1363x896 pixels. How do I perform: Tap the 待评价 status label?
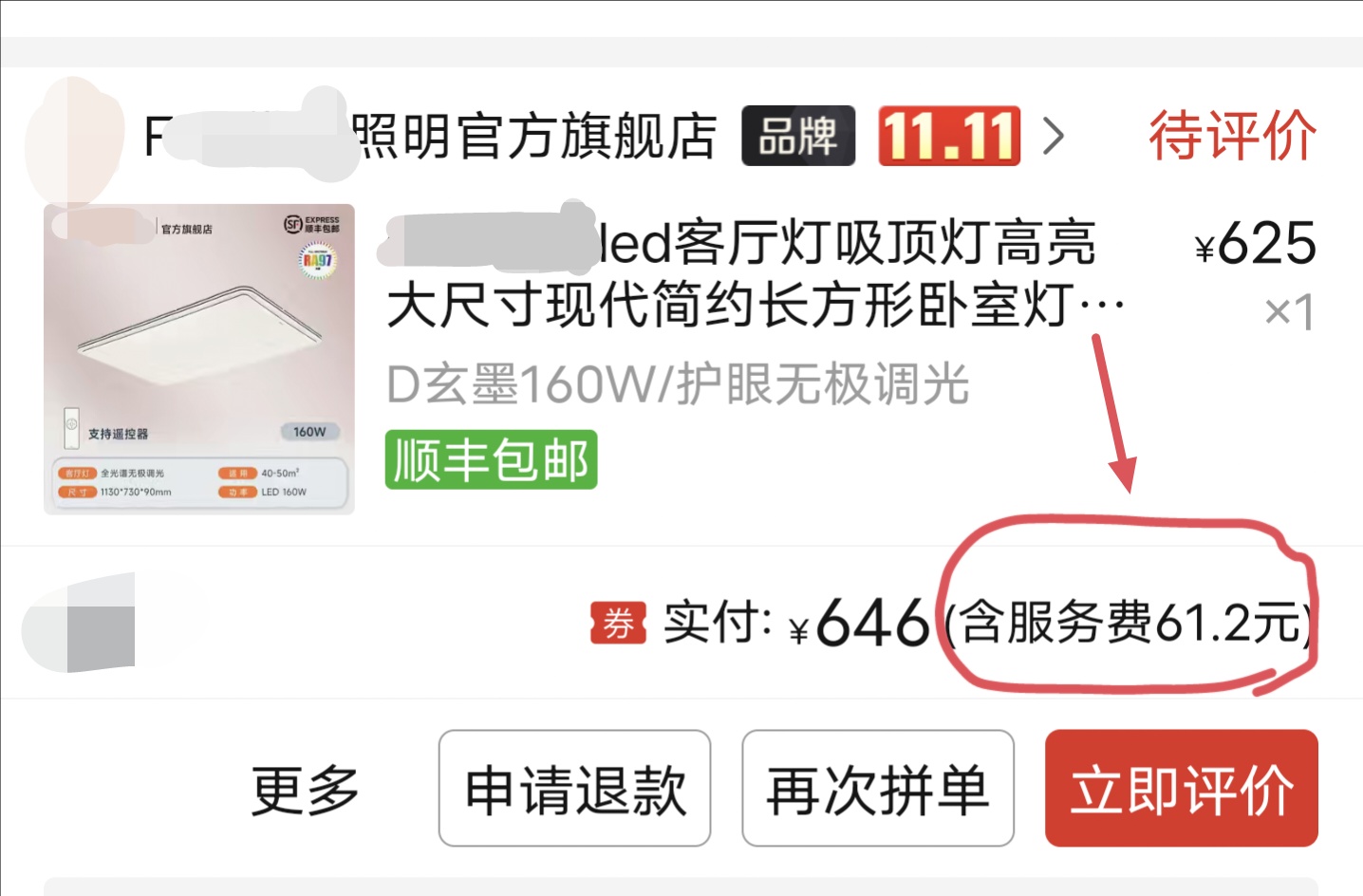pyautogui.click(x=1232, y=136)
